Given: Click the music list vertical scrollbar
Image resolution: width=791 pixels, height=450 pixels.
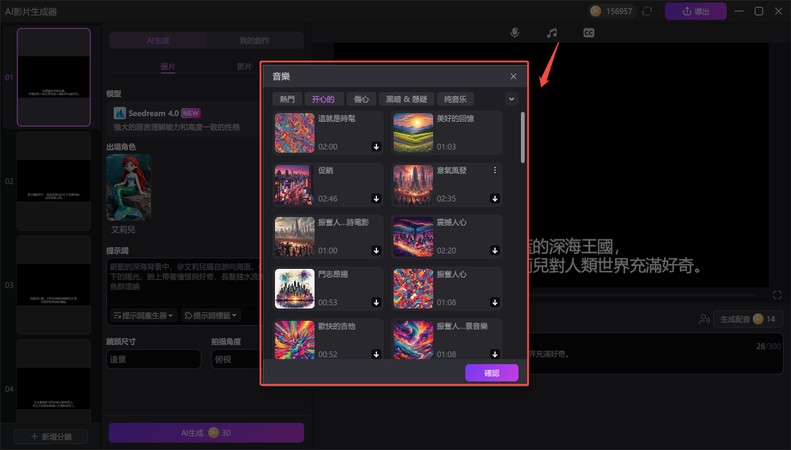Looking at the screenshot, I should click(x=522, y=137).
